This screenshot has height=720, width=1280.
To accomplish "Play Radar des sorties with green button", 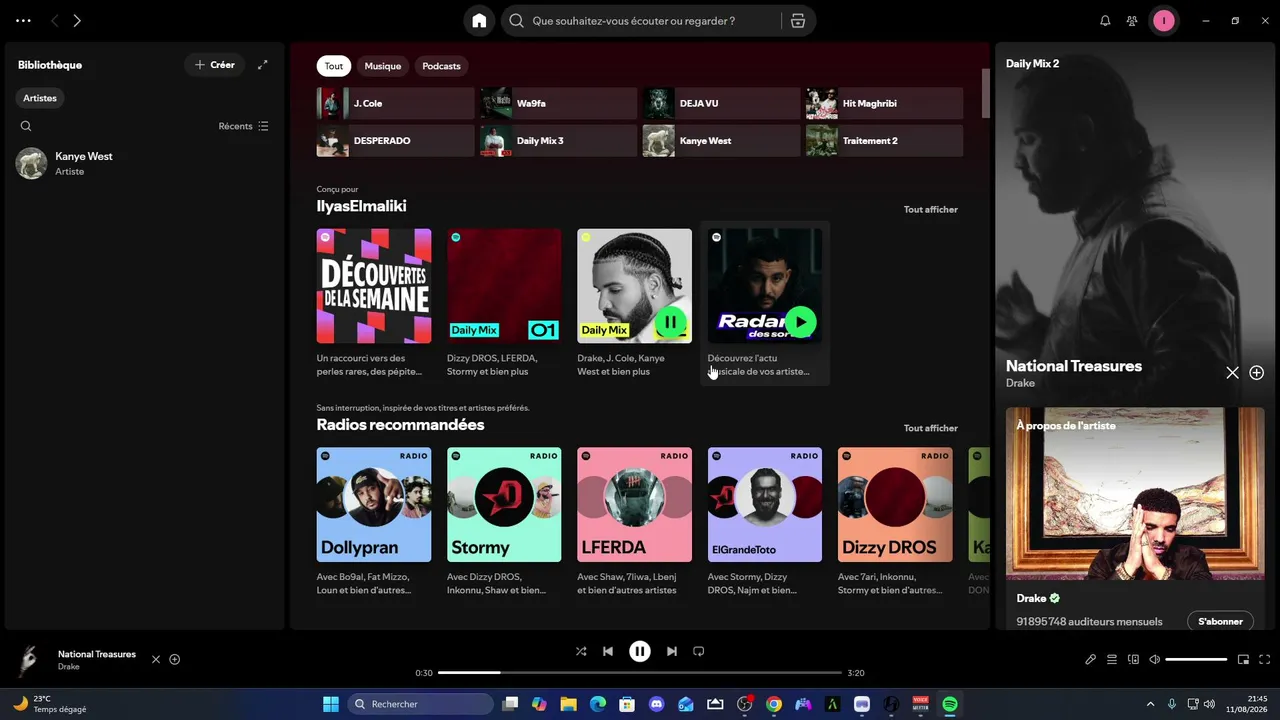I will click(801, 322).
